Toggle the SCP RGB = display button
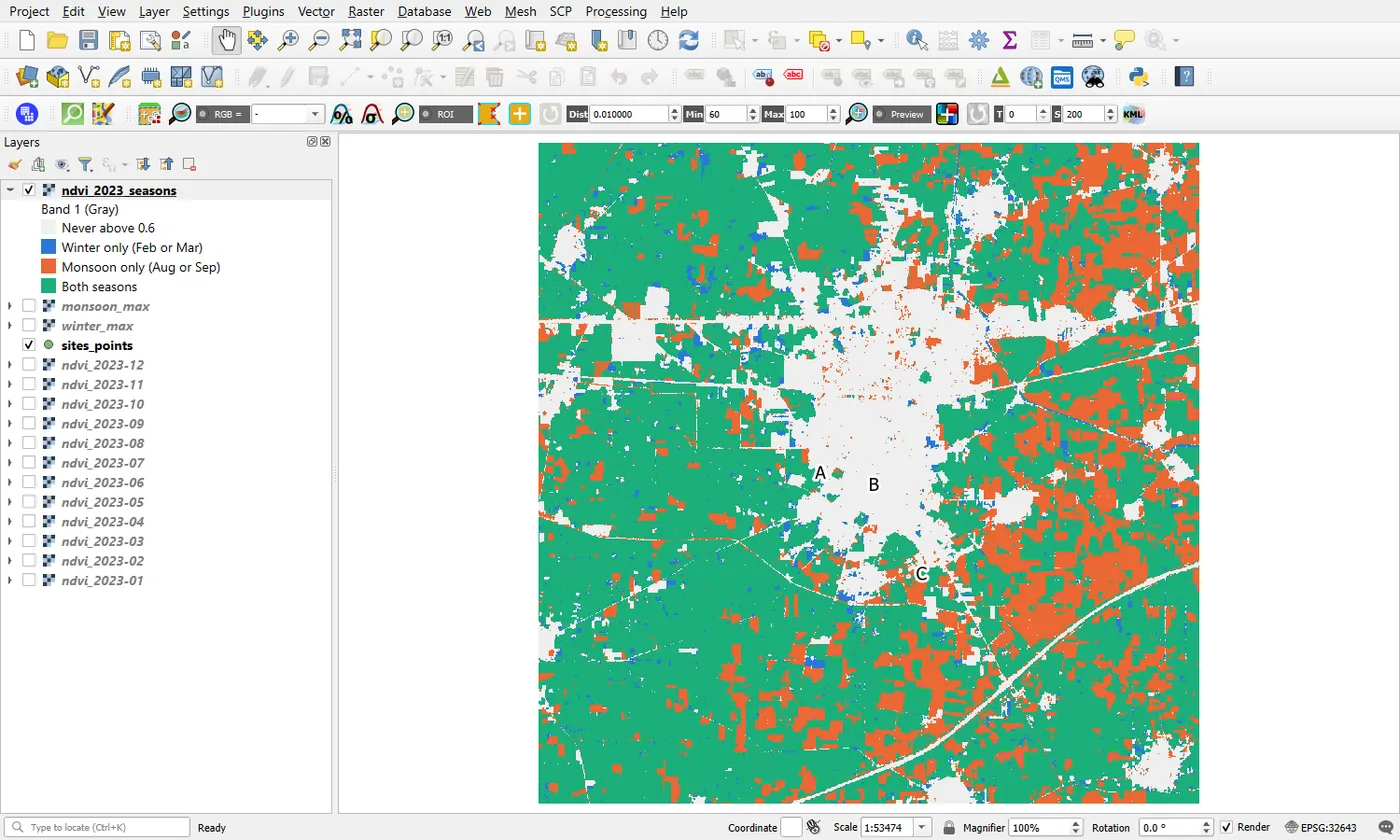1400x840 pixels. pyautogui.click(x=222, y=114)
